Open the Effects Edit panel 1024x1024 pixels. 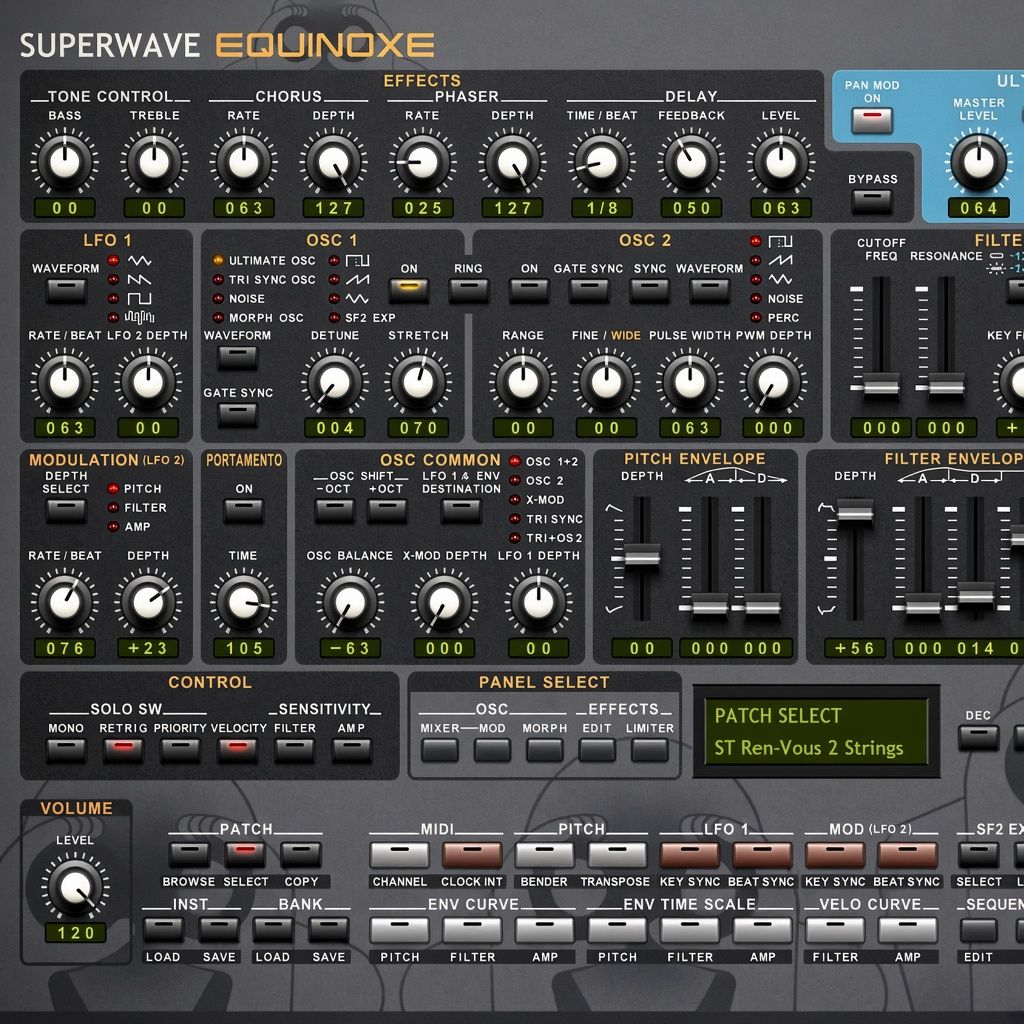597,750
